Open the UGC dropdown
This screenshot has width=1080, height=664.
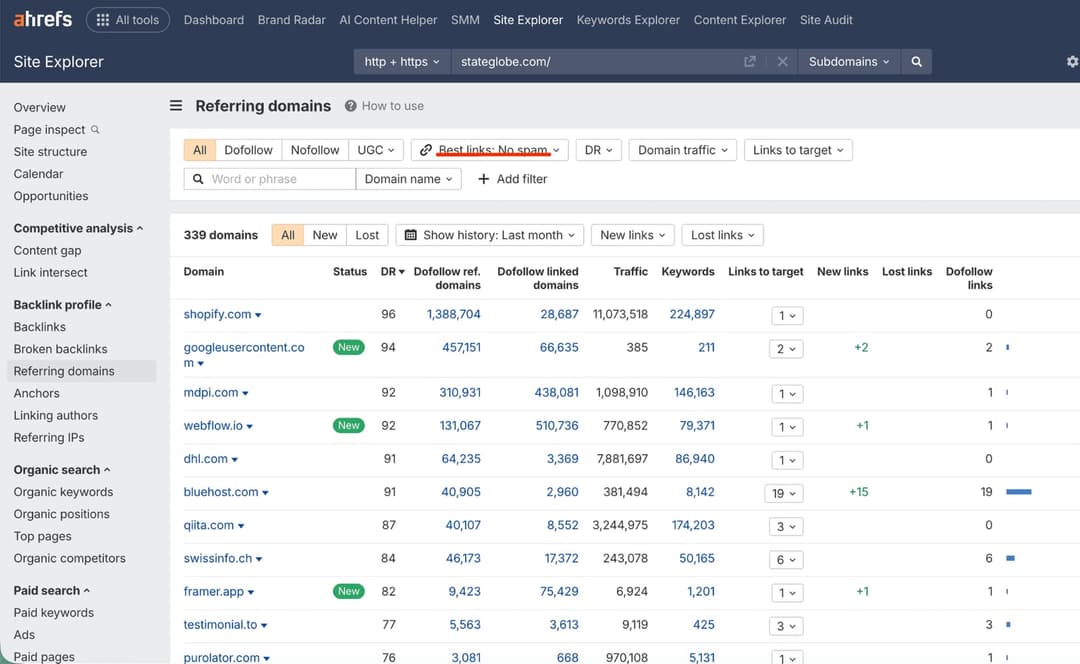pos(375,150)
